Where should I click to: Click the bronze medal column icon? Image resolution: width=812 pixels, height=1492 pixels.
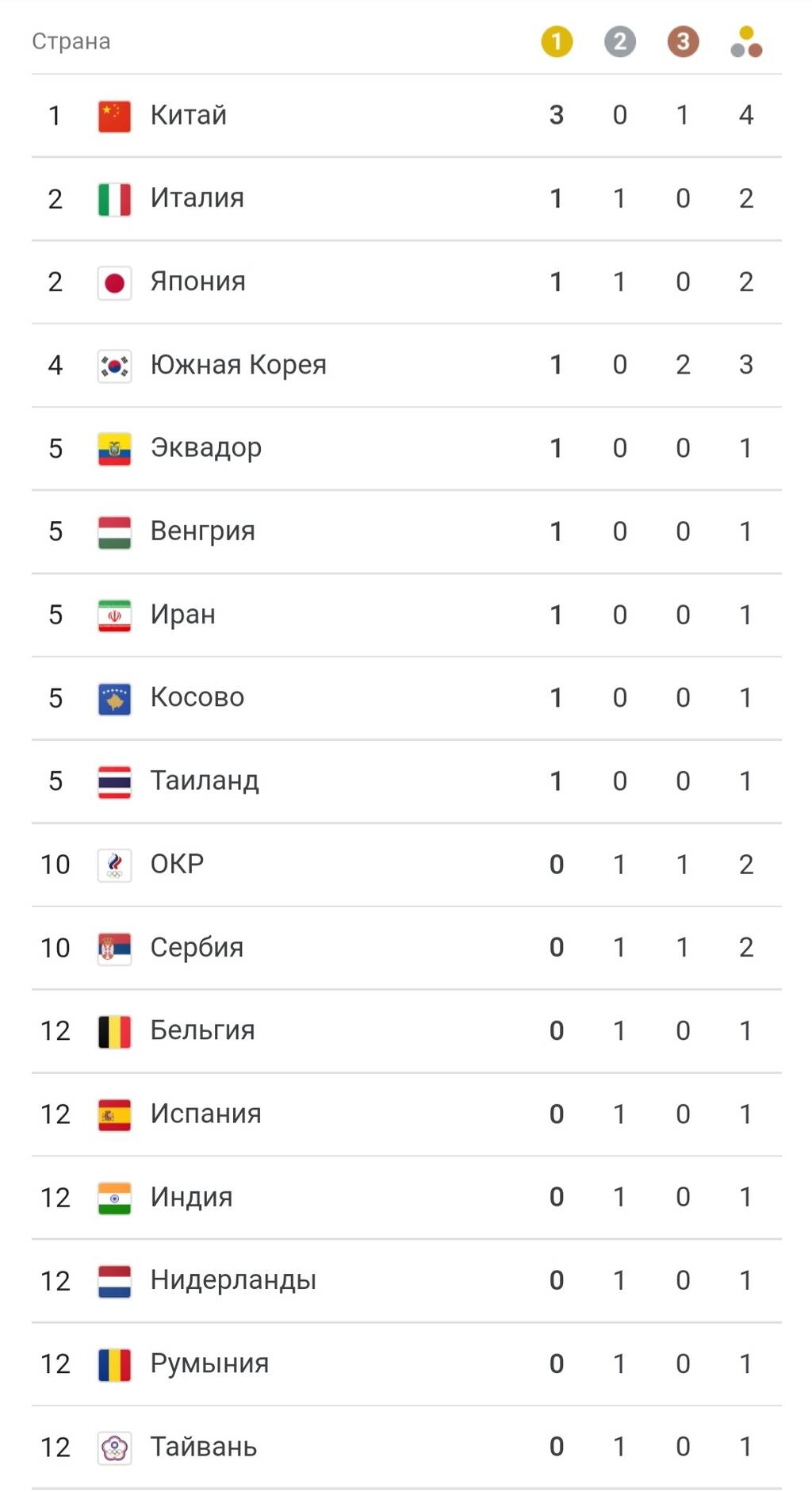coord(683,41)
